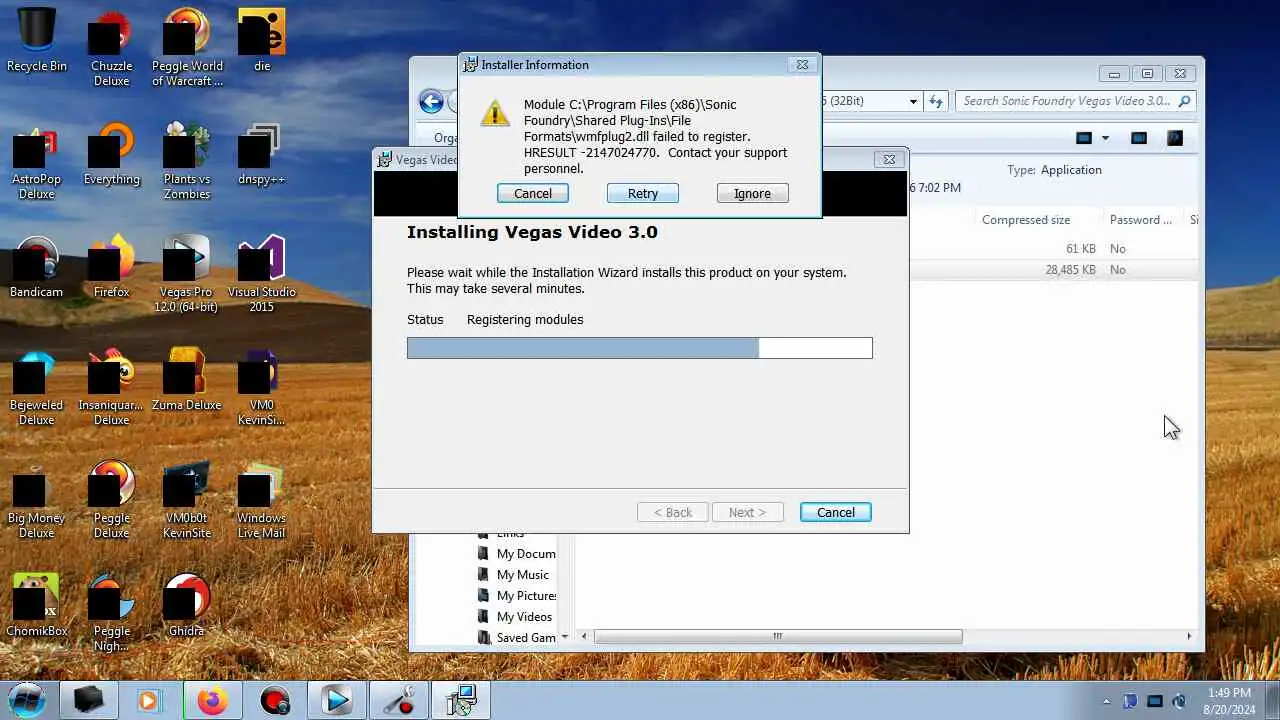This screenshot has width=1280, height=720.
Task: Show hidden tray icons arrow
Action: pyautogui.click(x=1106, y=701)
